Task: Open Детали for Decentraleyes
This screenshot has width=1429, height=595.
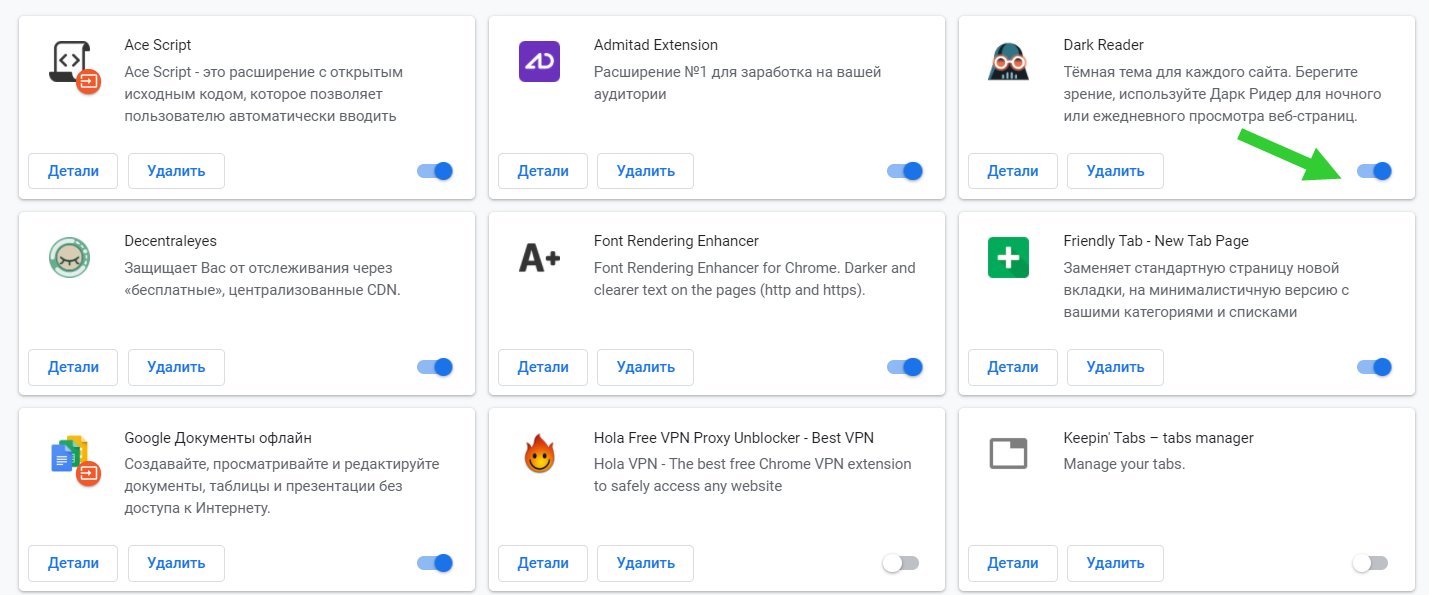Action: tap(73, 367)
